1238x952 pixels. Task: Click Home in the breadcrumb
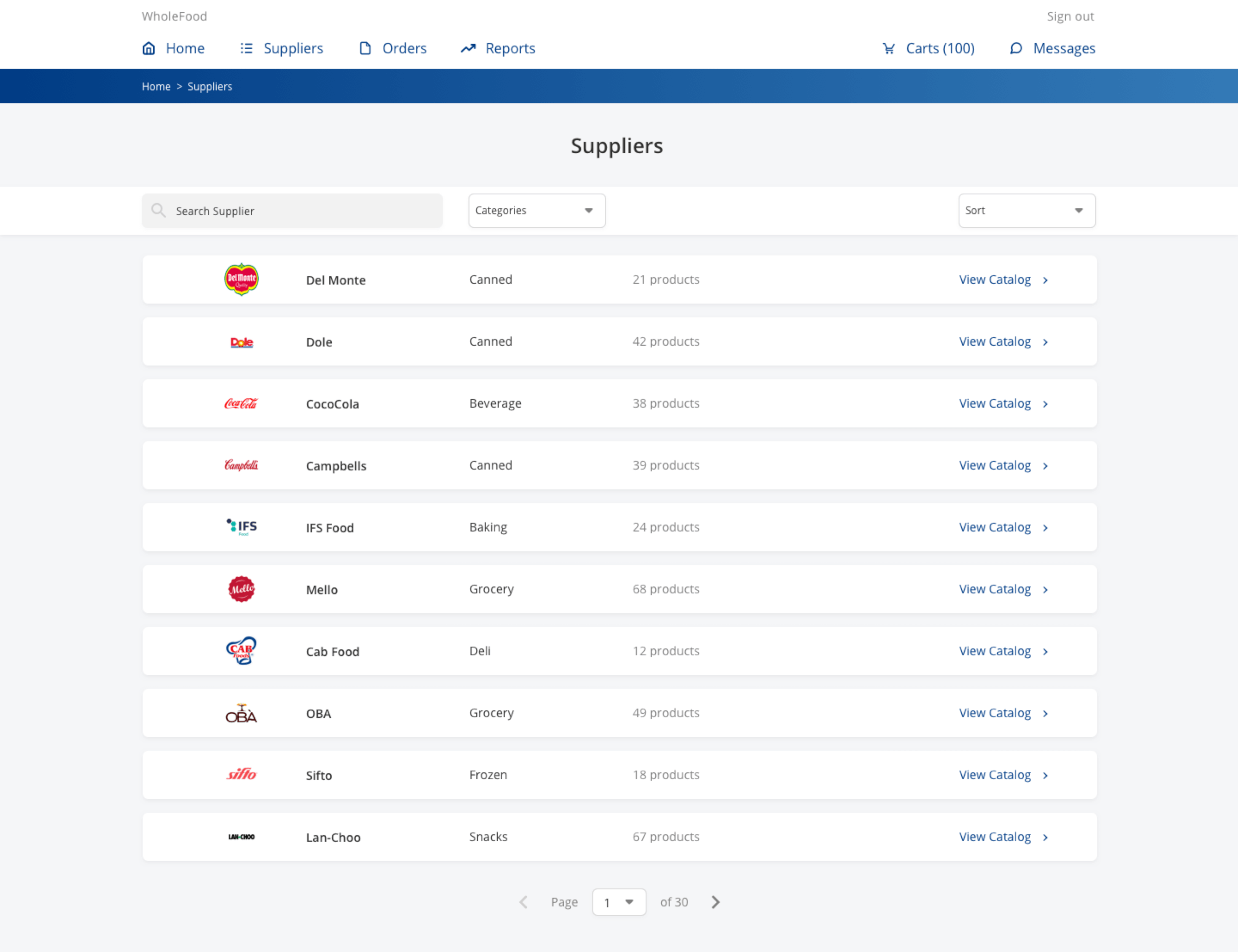click(156, 86)
